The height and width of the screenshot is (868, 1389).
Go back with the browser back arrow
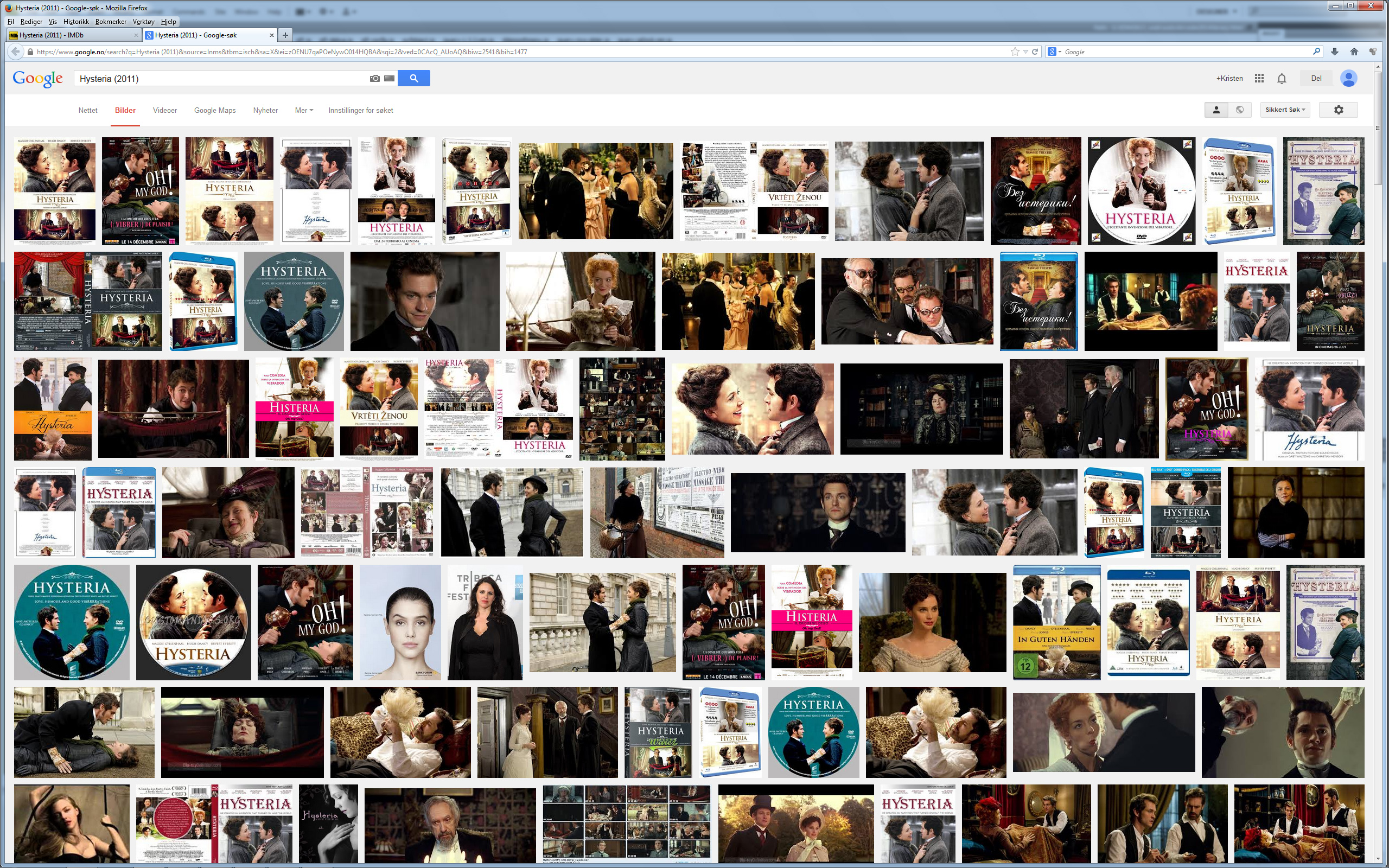point(15,52)
